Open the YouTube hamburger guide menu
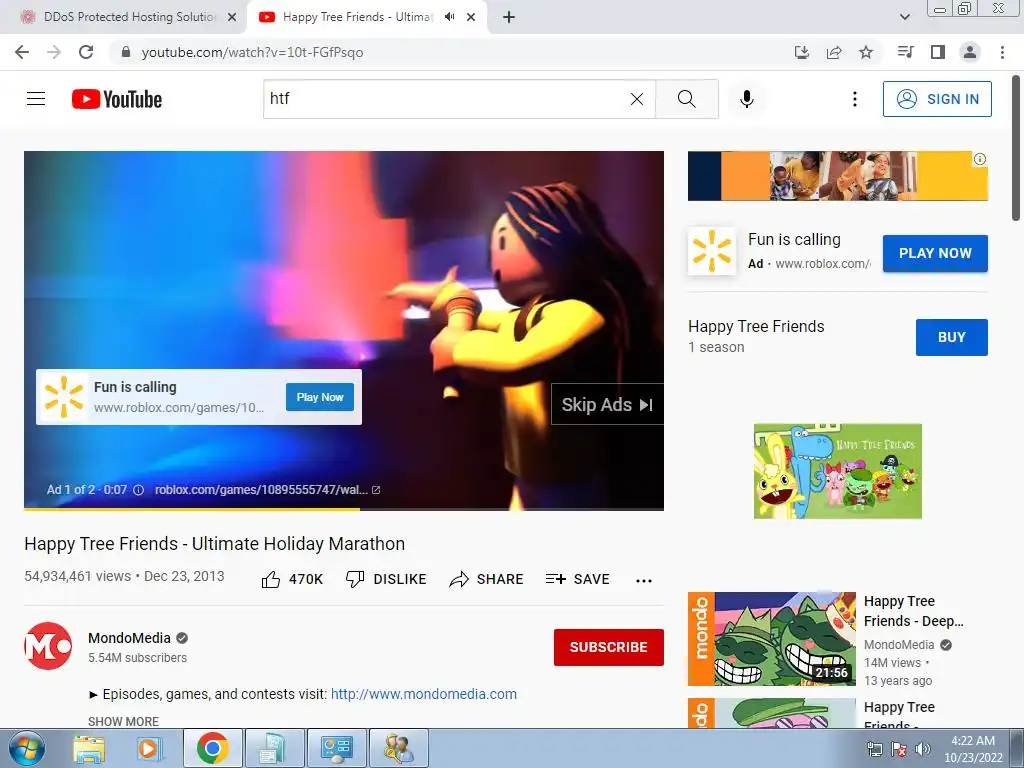 tap(36, 99)
